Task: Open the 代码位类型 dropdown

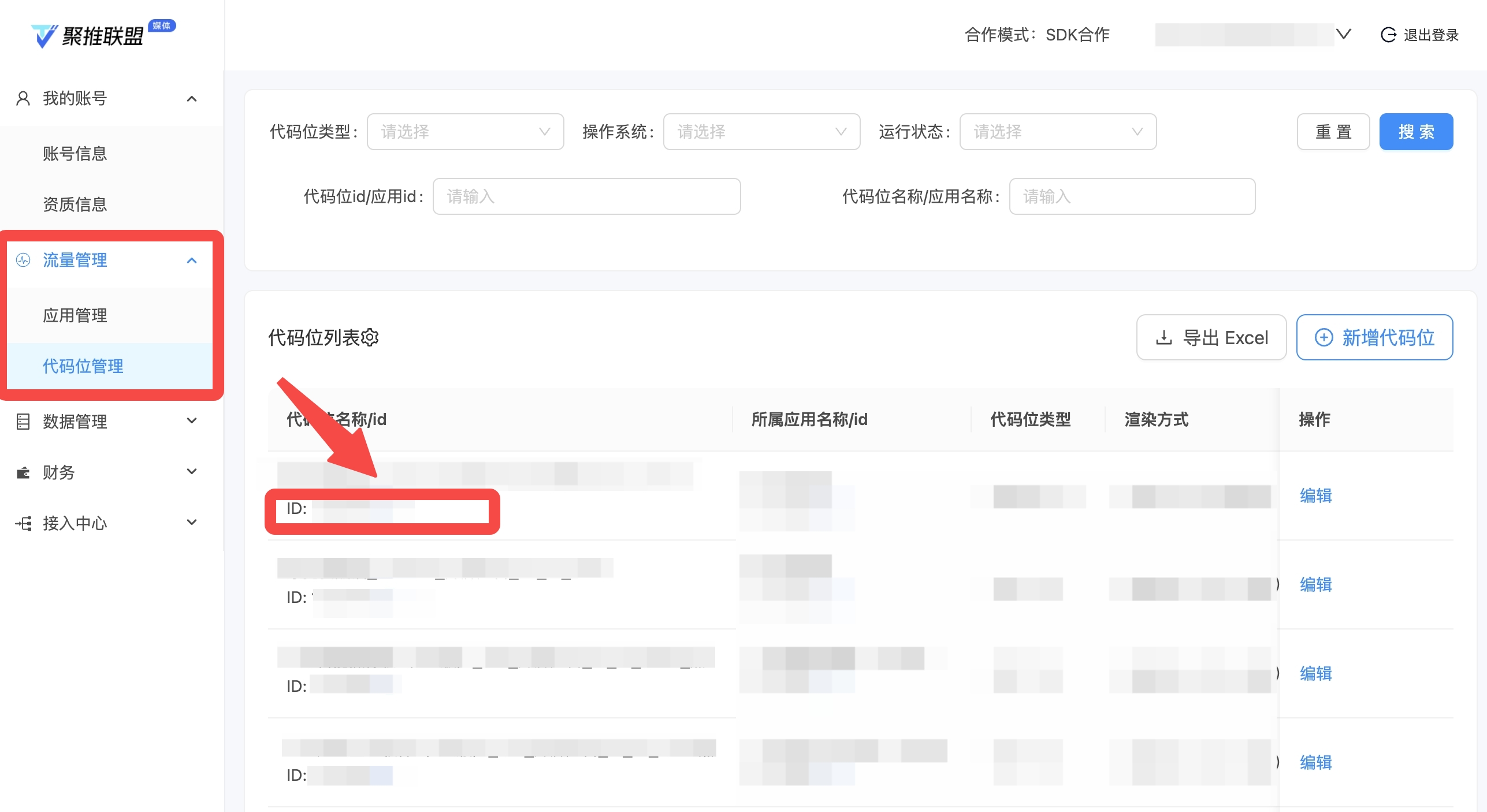Action: [x=466, y=132]
